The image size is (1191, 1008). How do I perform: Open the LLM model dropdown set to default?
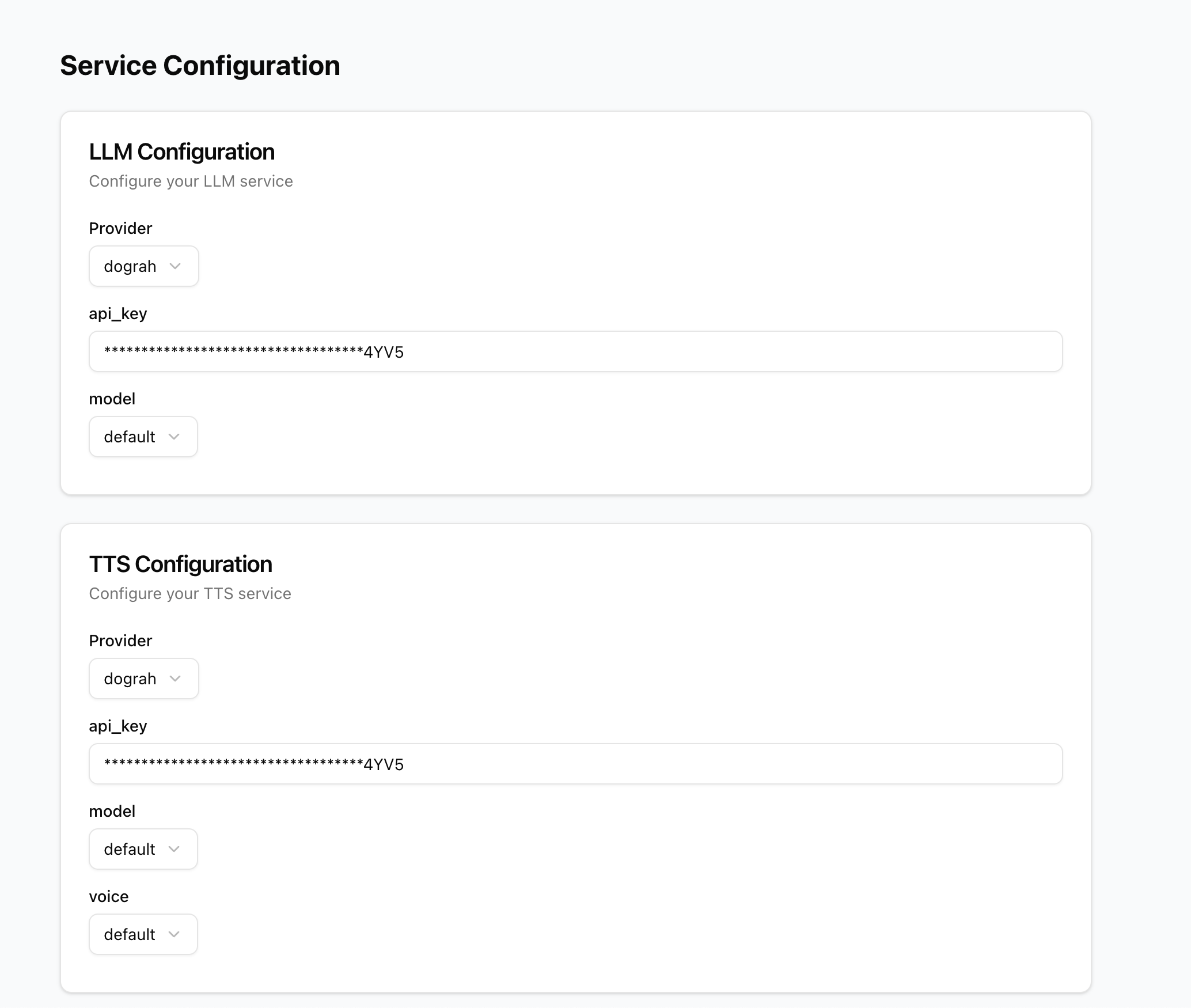142,437
